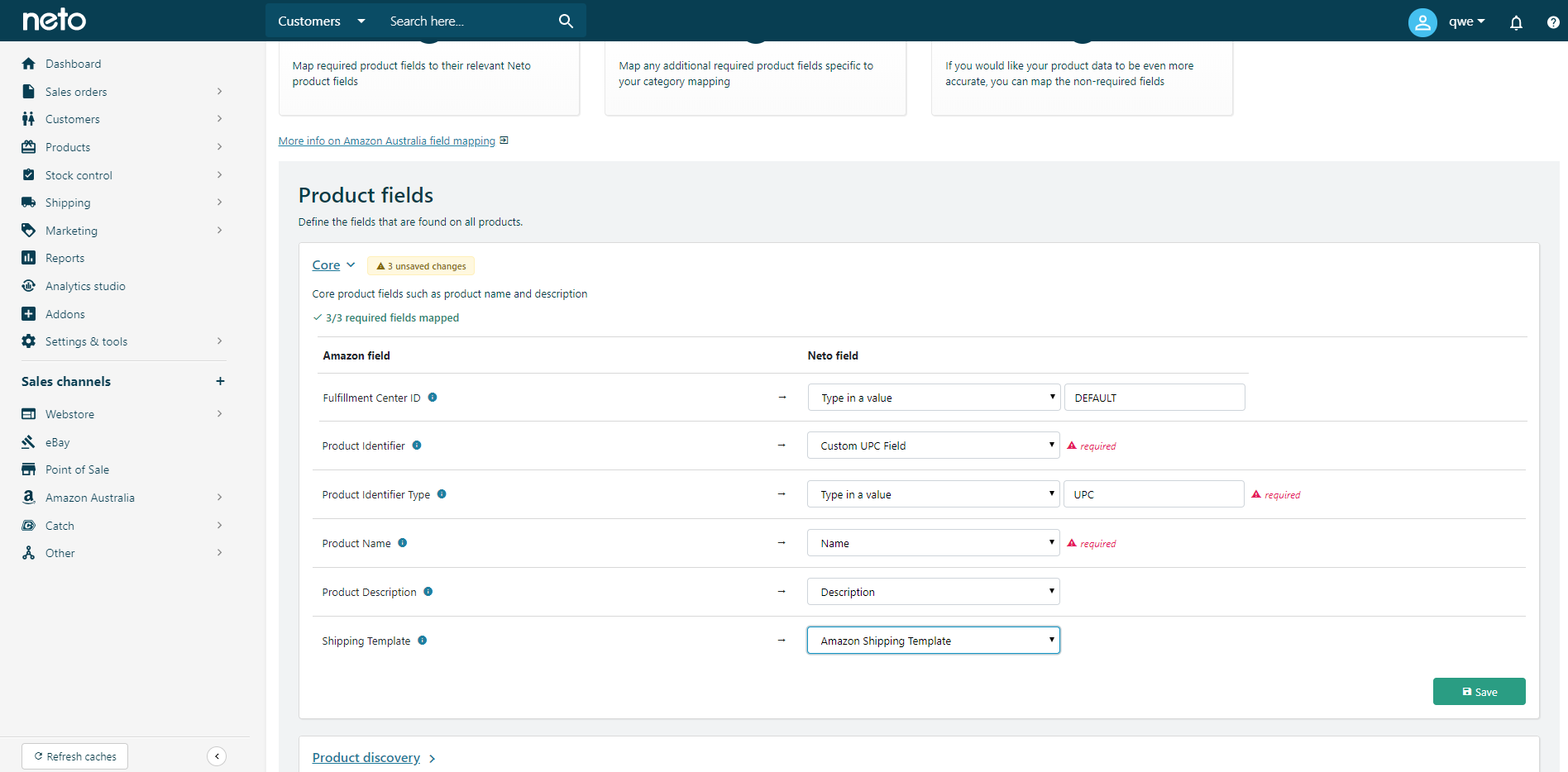Click info icon next to Product Description
This screenshot has height=772, width=1568.
(428, 592)
